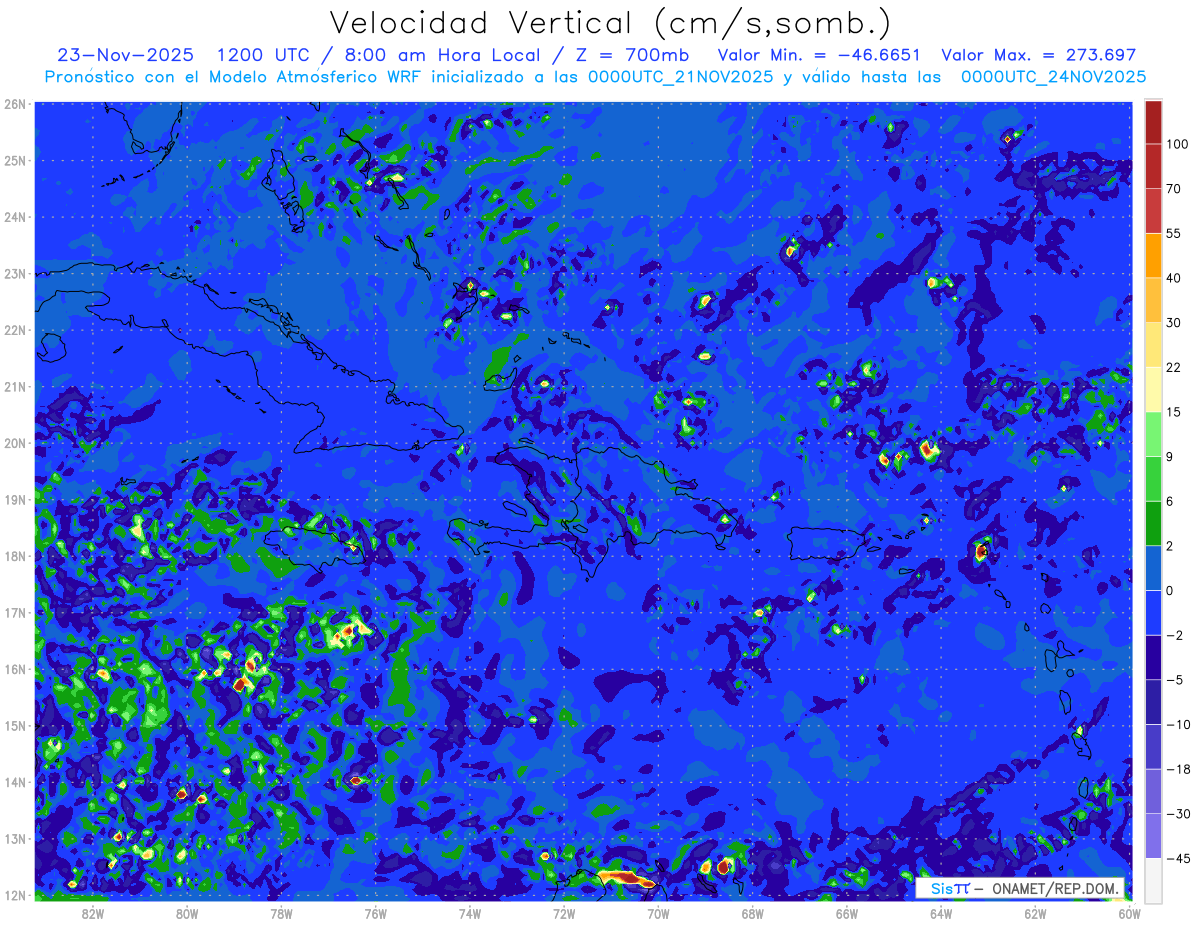1200x927 pixels.
Task: Click the 18N latitude label
Action: click(x=14, y=556)
